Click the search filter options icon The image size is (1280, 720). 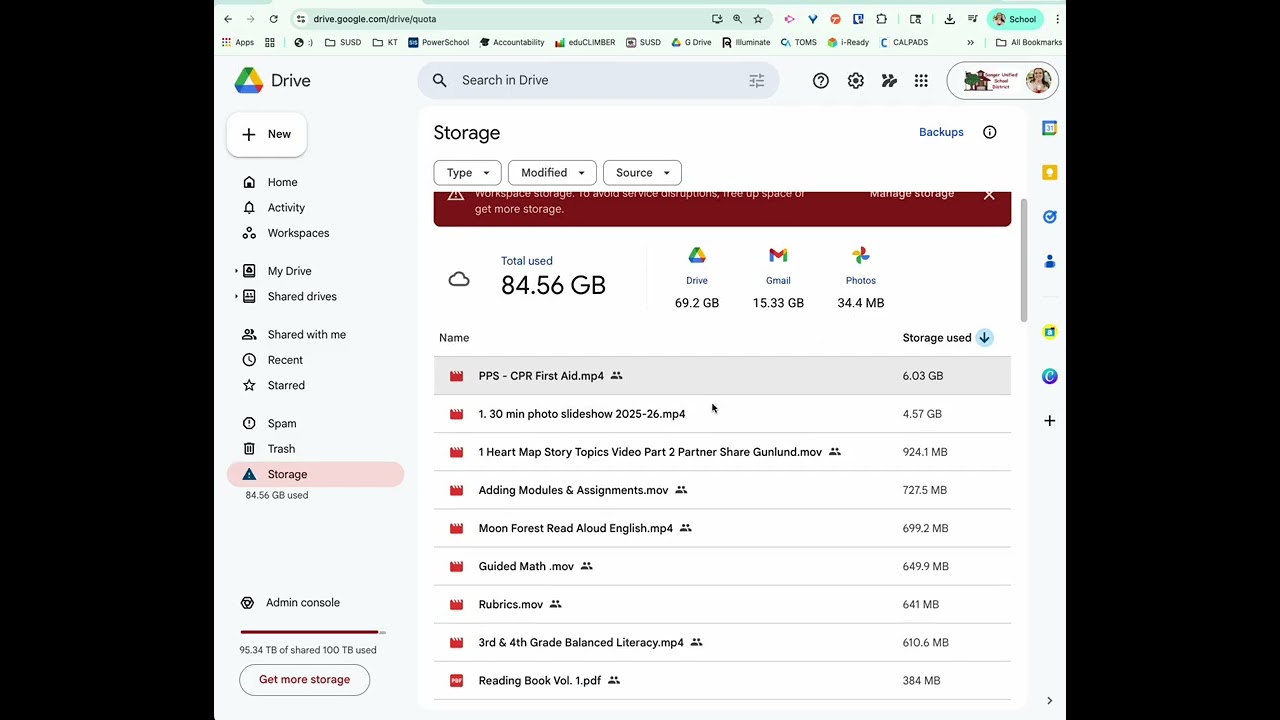(757, 80)
